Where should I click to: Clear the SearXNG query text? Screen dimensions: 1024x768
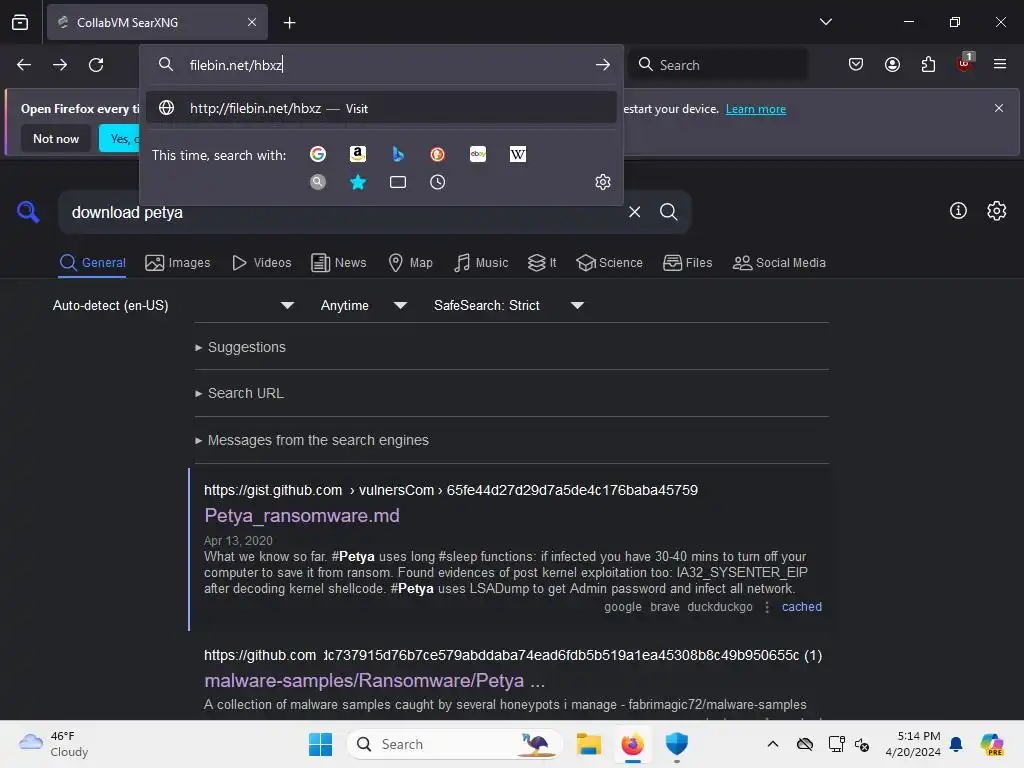[x=635, y=212]
